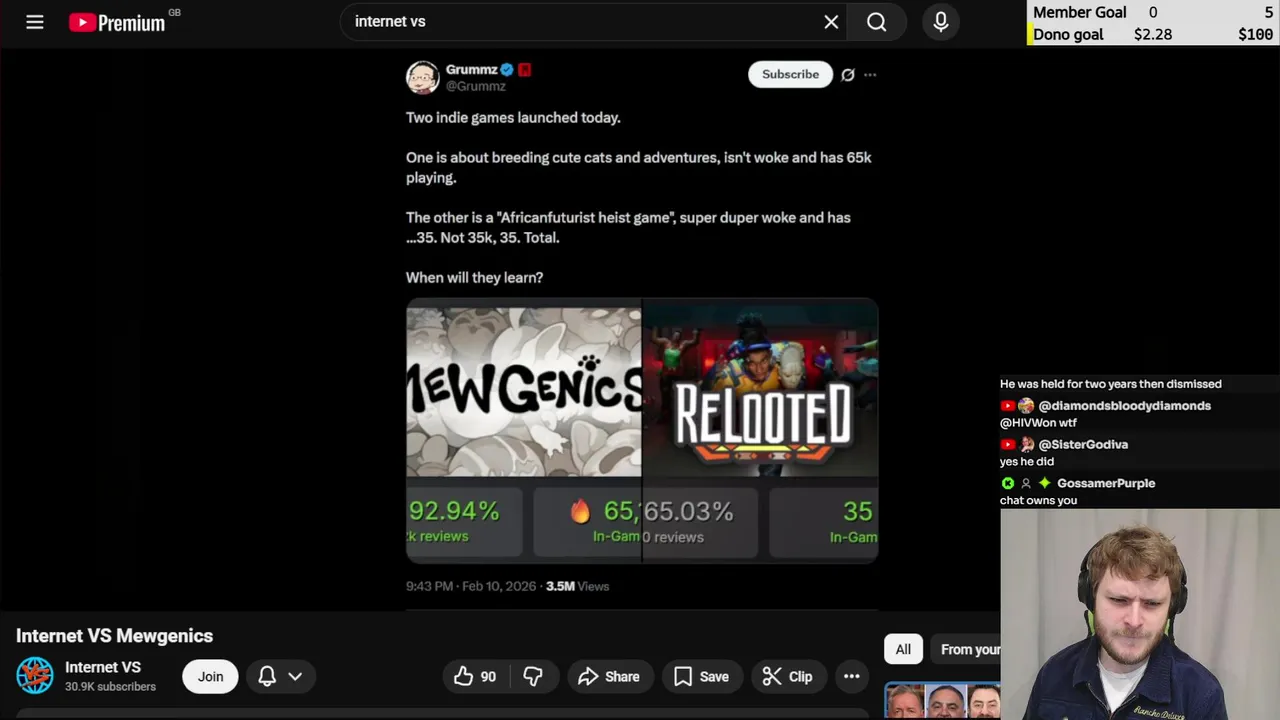
Task: Click the Member Goal overlay text
Action: (1080, 12)
